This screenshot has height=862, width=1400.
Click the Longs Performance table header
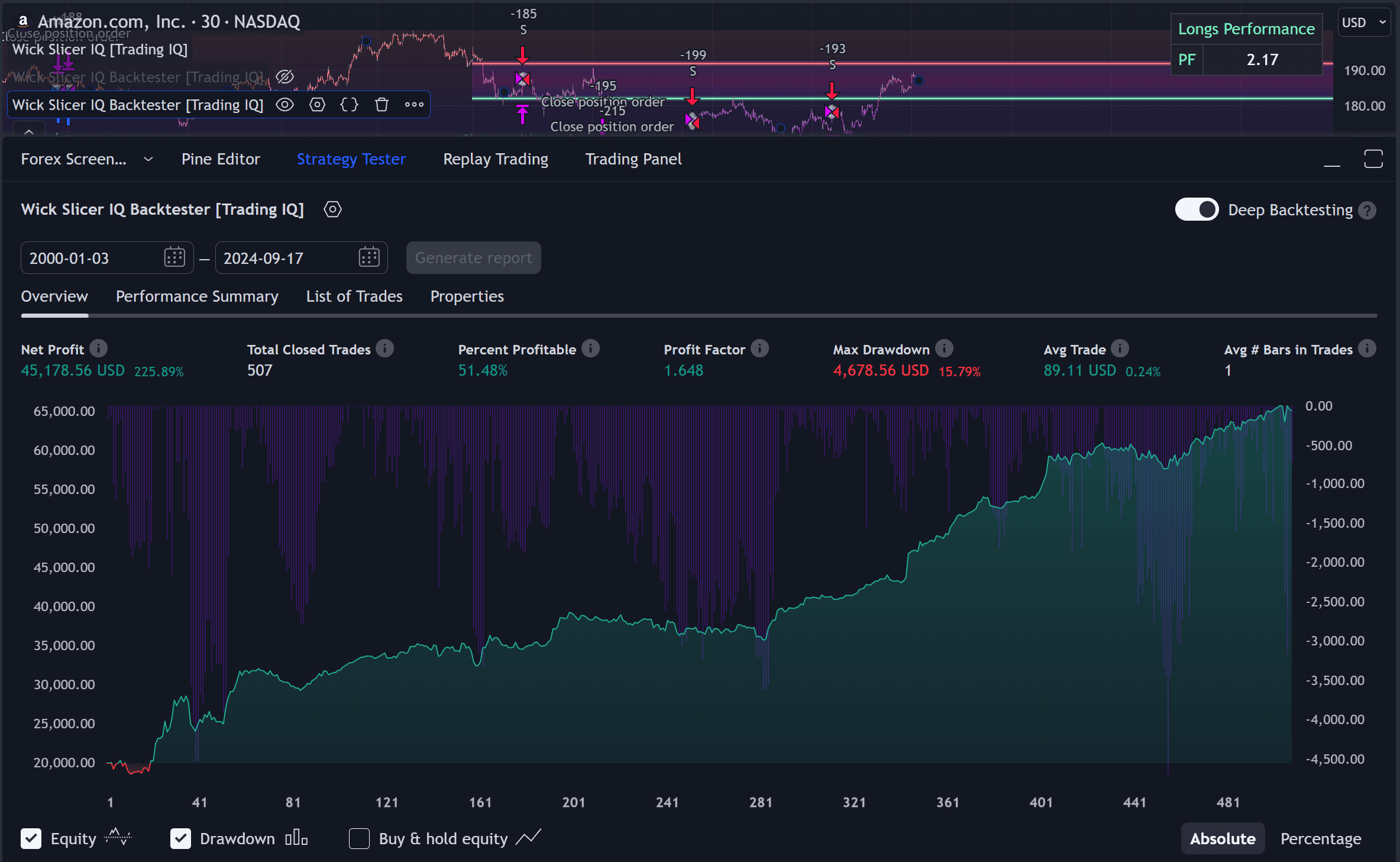[x=1246, y=29]
